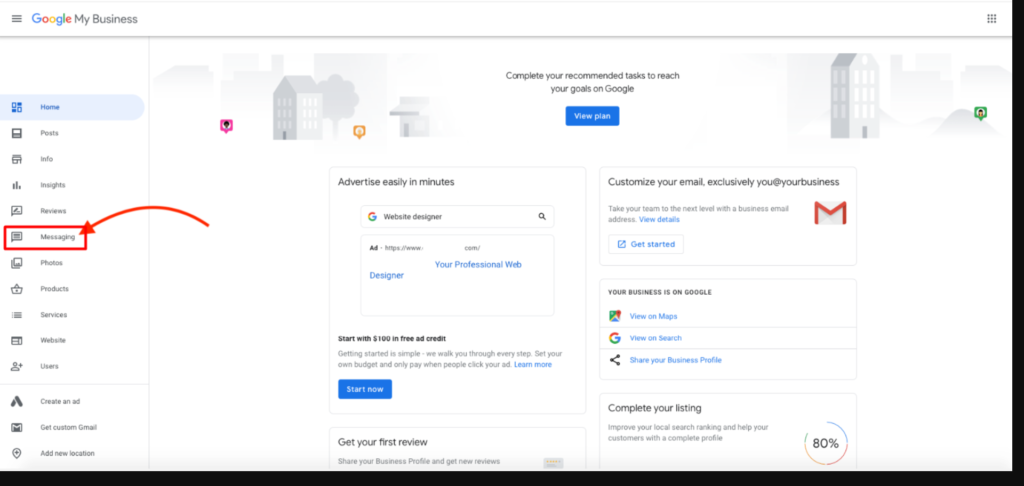
Task: Go to Services in the sidebar
Action: point(53,315)
